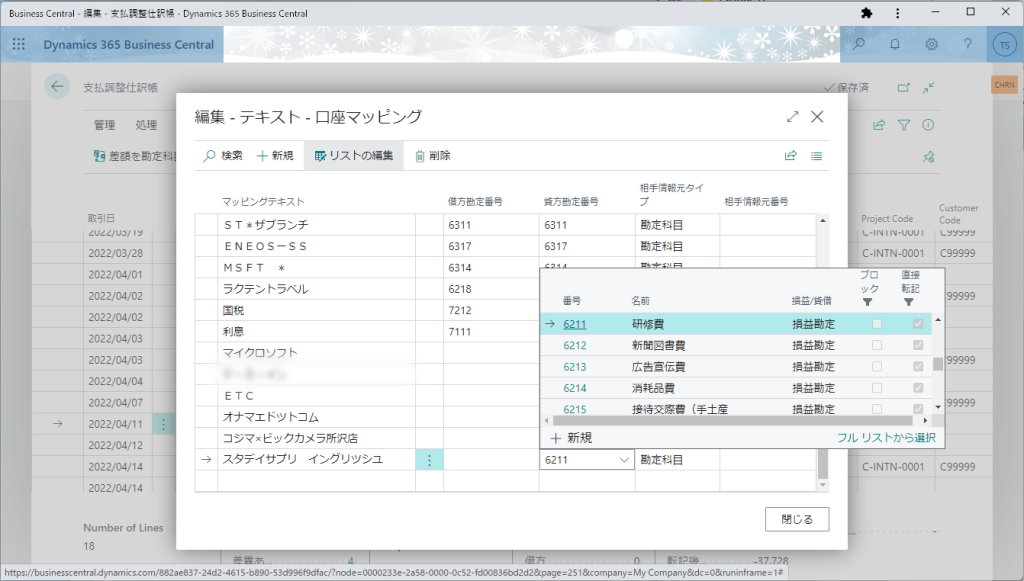Open the search magnifier in header
Image resolution: width=1024 pixels, height=581 pixels.
click(859, 44)
